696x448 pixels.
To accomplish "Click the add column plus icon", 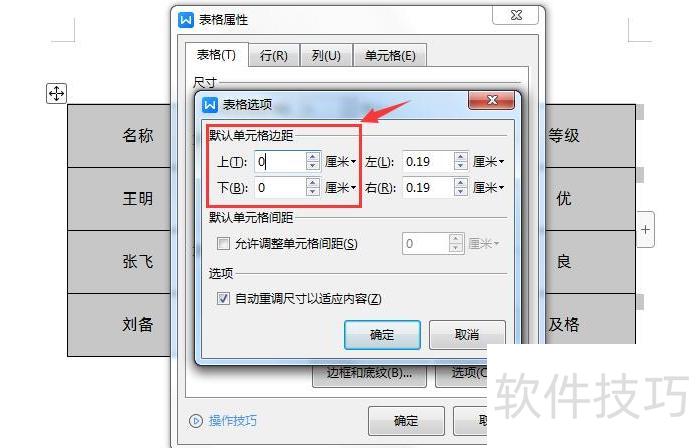I will coord(645,230).
